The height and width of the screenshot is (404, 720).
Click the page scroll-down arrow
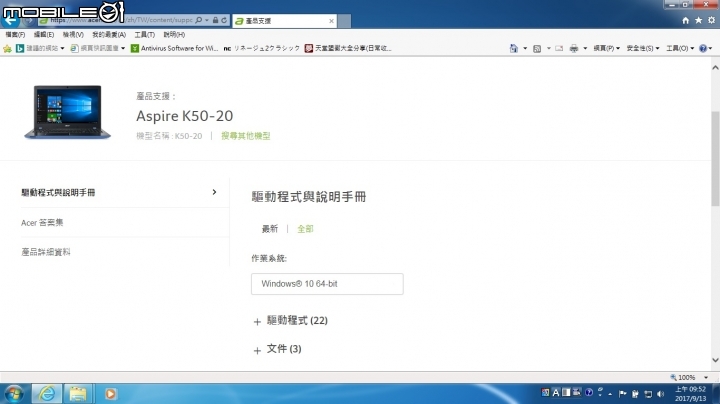coord(715,360)
